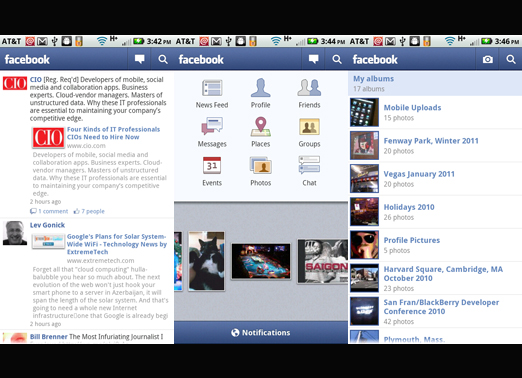Open the Places map pin icon
Viewport: 522px width, 378px height.
(261, 127)
